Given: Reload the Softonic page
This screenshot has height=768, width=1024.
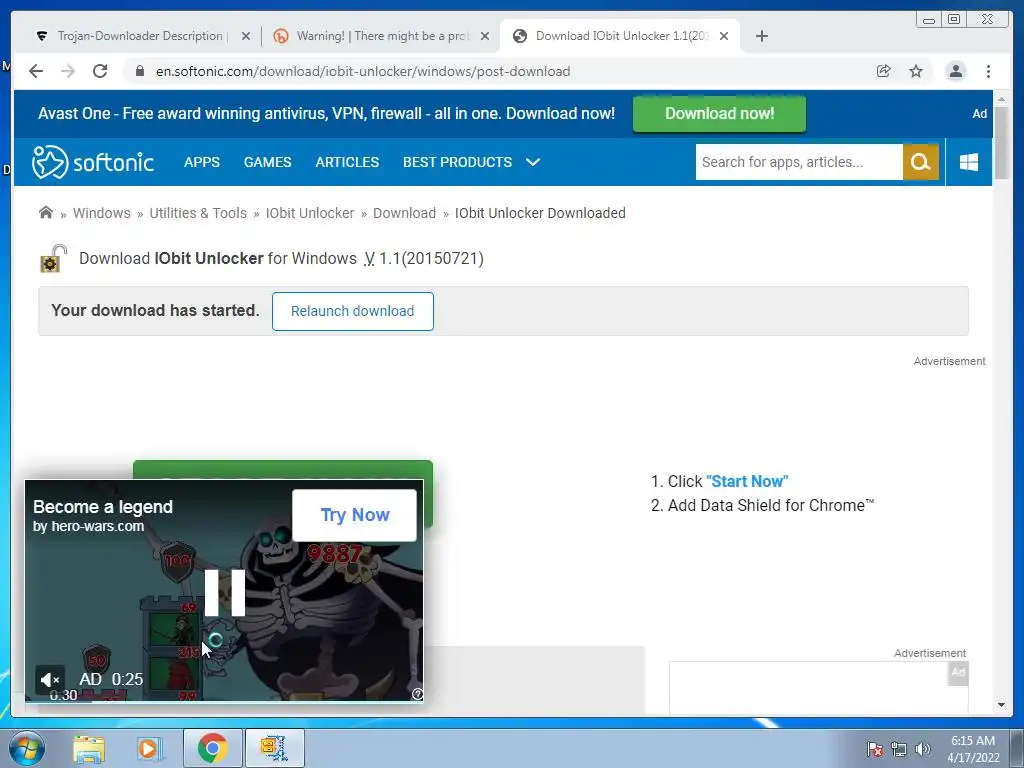Looking at the screenshot, I should (100, 71).
